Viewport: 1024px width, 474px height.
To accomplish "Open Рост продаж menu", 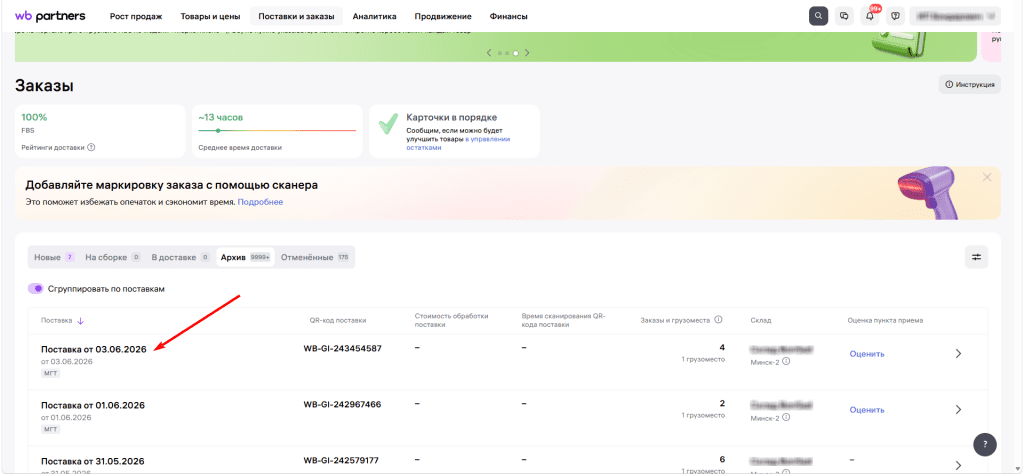I will click(136, 16).
